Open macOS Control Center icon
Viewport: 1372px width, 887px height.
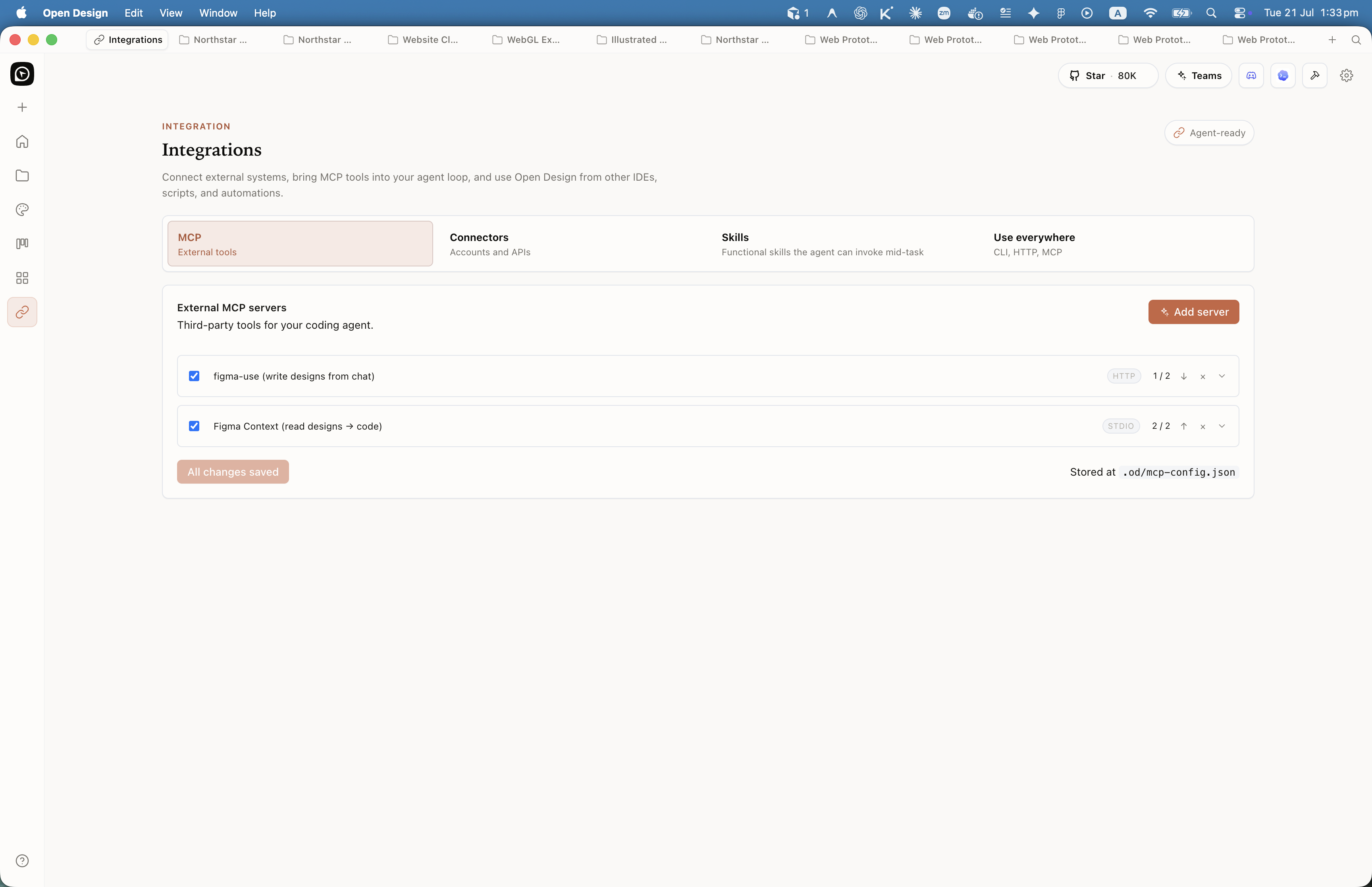click(x=1239, y=13)
